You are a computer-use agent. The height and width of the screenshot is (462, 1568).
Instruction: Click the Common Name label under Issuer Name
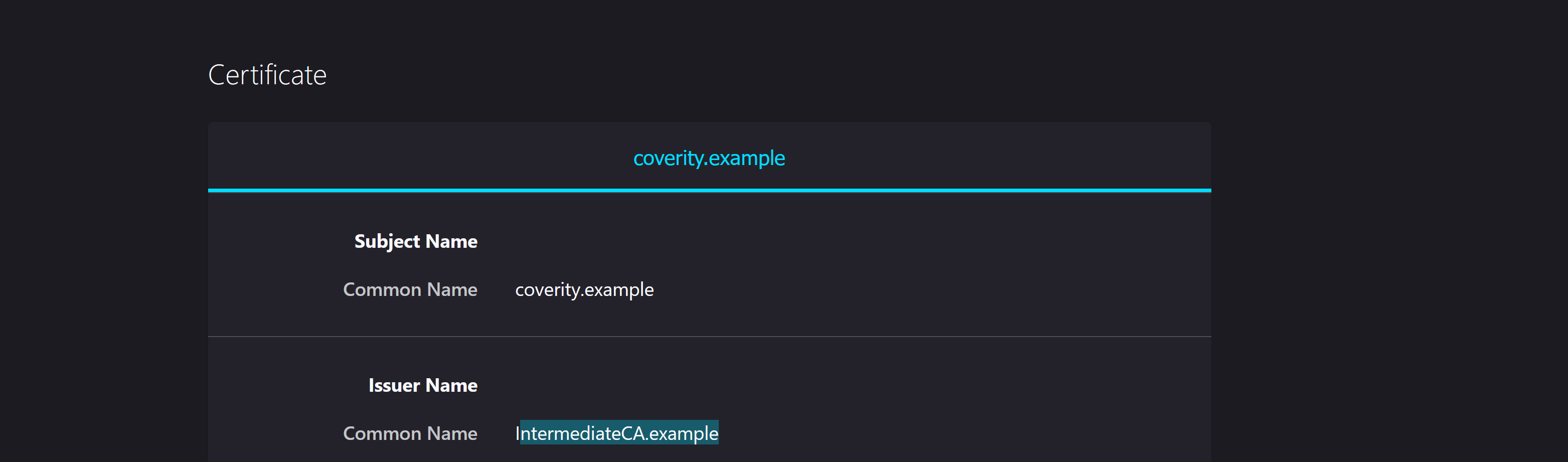coord(410,433)
